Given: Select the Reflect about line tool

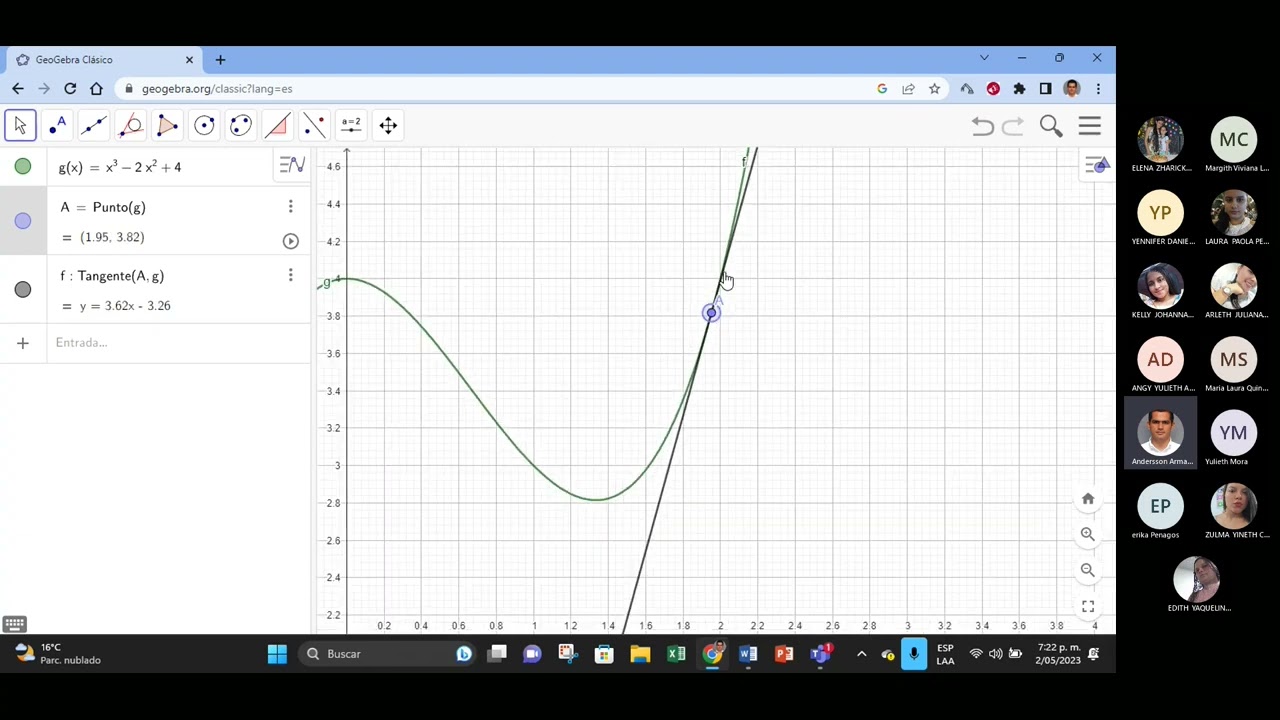Looking at the screenshot, I should tap(314, 125).
